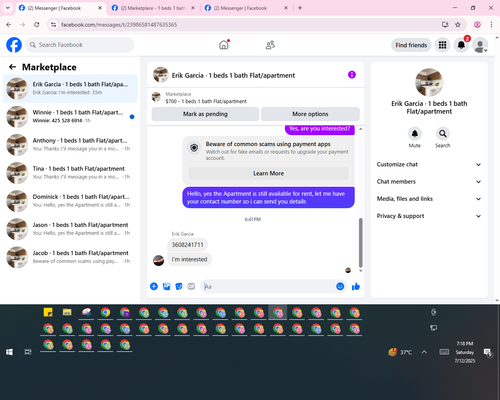The width and height of the screenshot is (500, 400).
Task: Click the phone number 3608241711 message
Action: click(x=187, y=245)
